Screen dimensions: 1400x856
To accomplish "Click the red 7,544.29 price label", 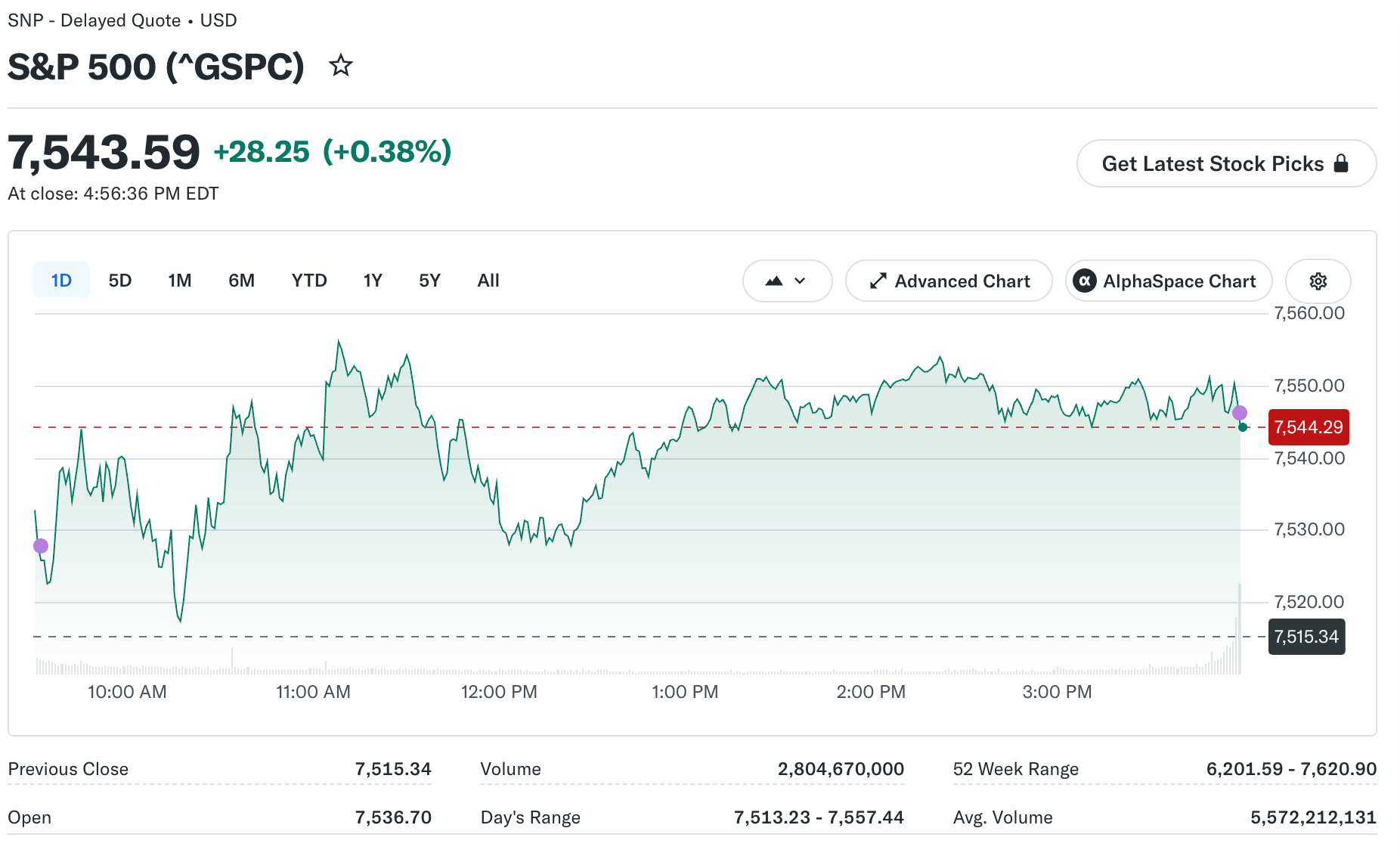I will (1309, 427).
